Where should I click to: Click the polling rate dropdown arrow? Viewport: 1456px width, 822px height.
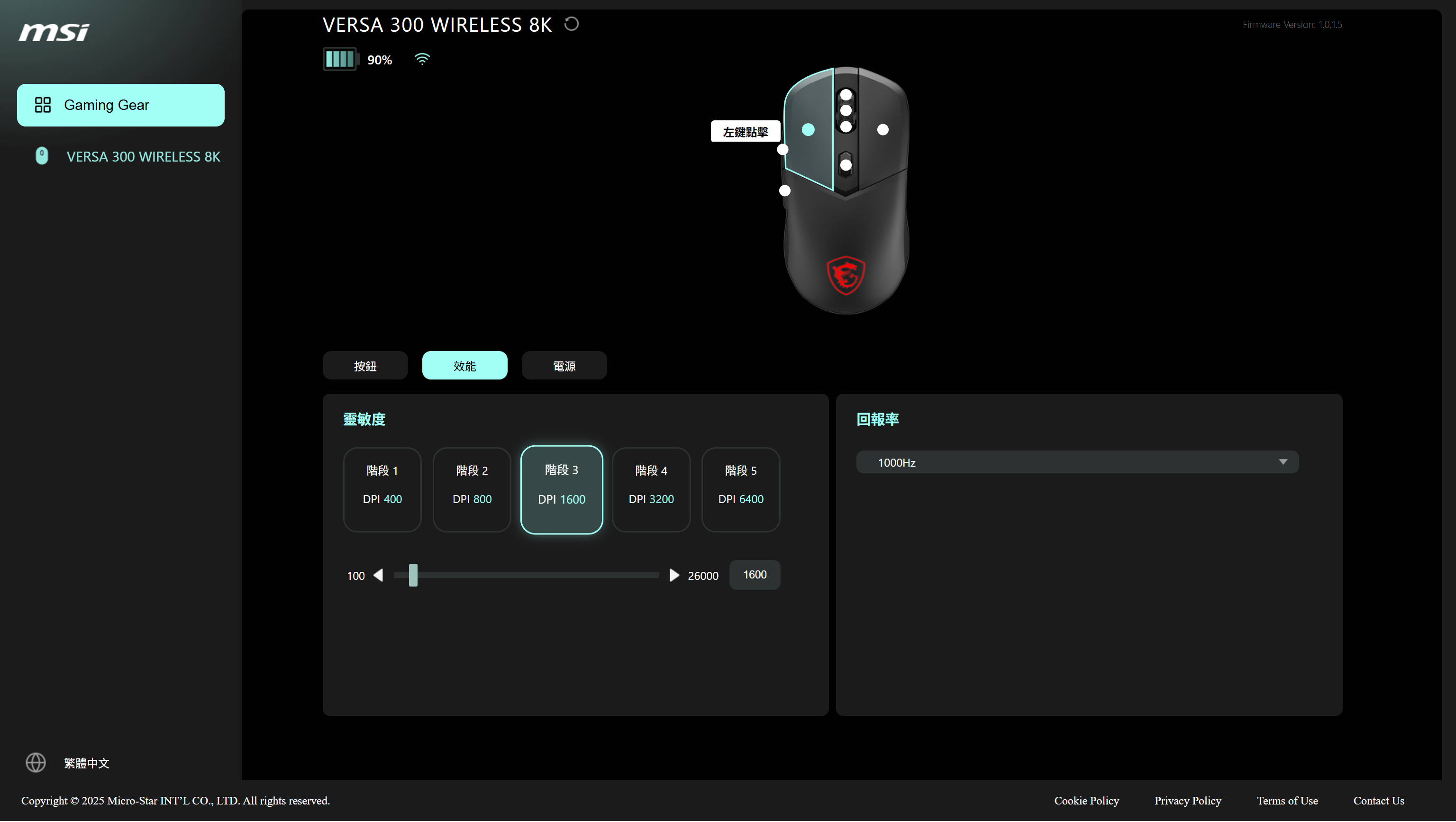(x=1283, y=462)
